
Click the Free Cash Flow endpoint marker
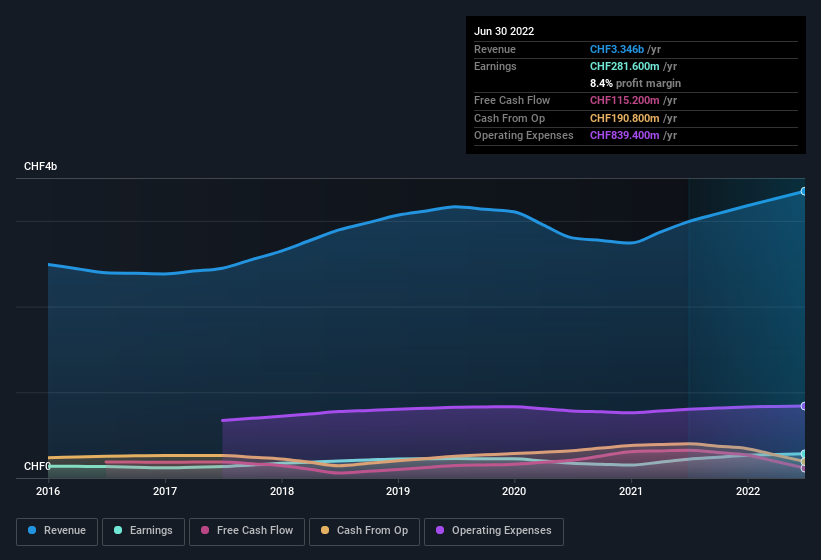[x=804, y=468]
